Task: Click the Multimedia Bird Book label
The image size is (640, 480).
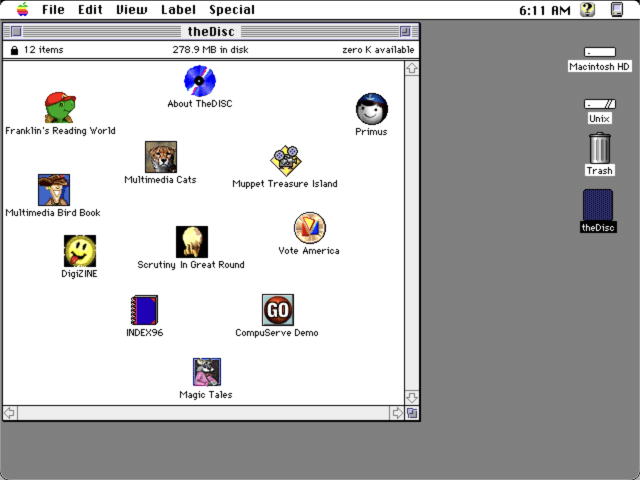Action: coord(53,213)
